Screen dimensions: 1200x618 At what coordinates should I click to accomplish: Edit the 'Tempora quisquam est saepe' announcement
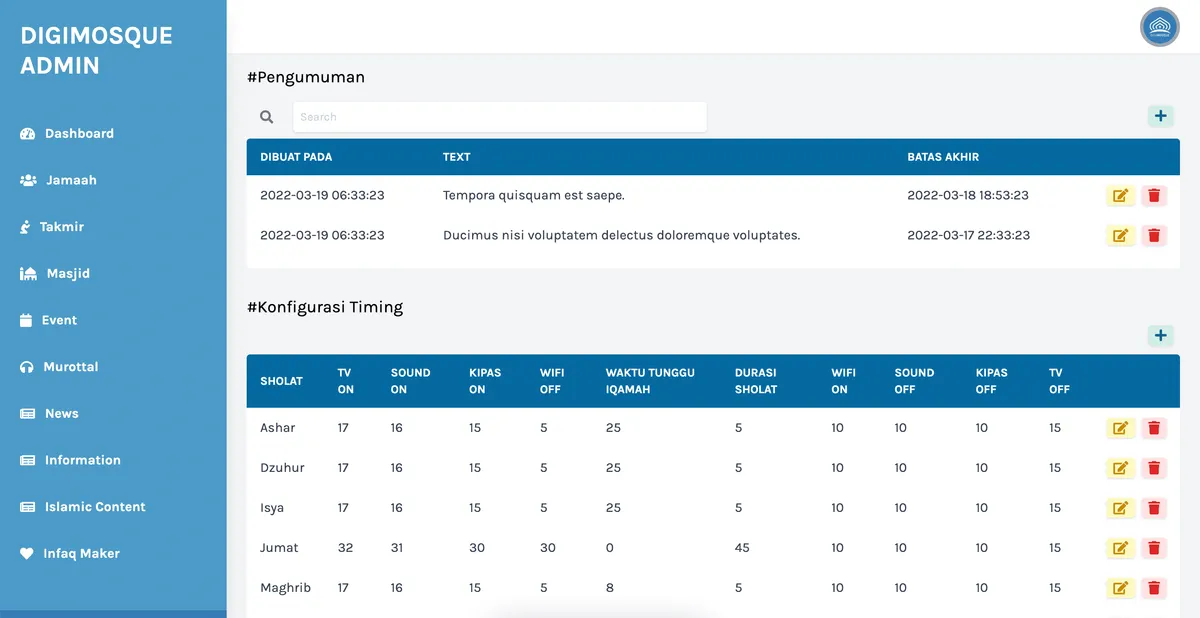(1120, 196)
